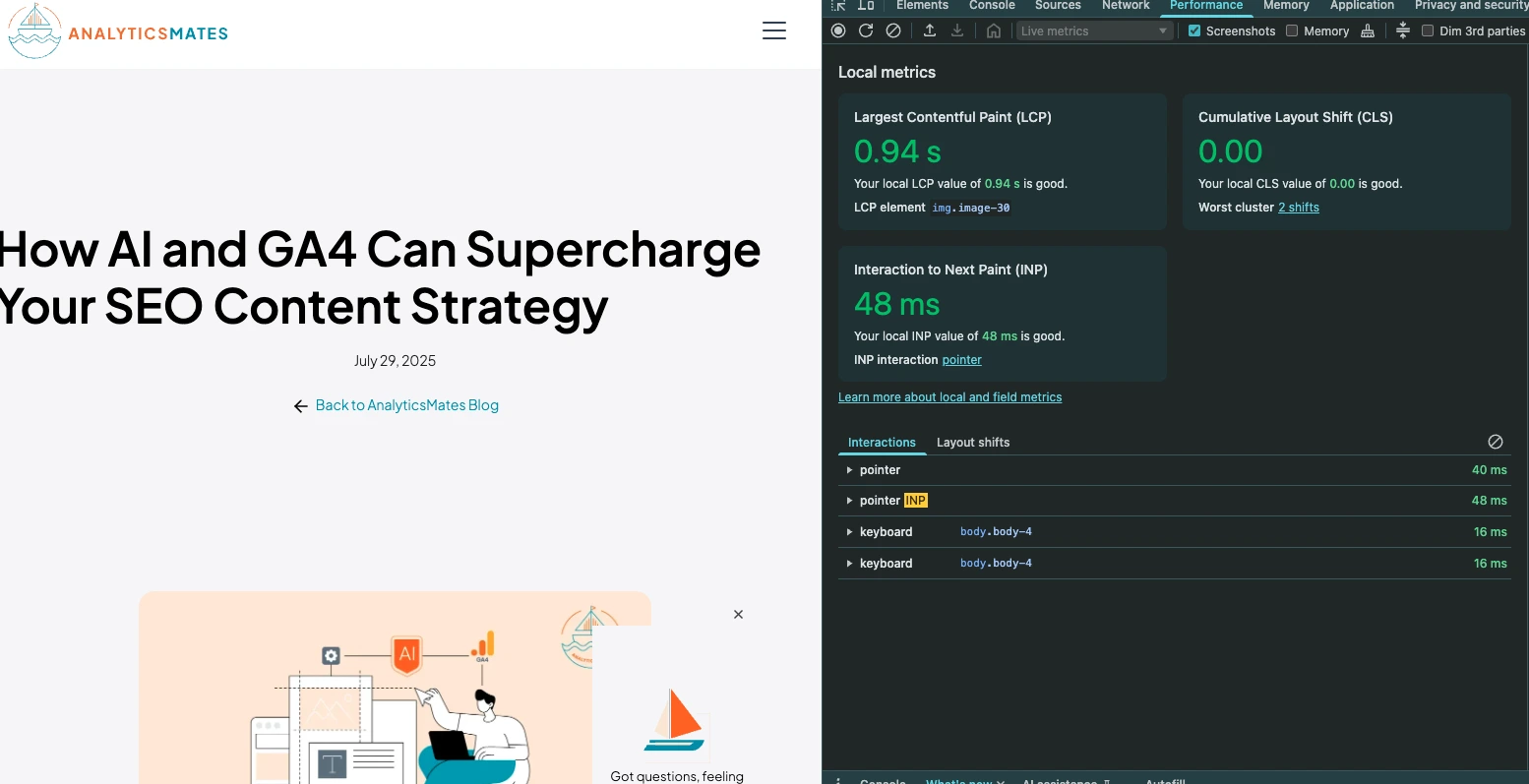Open the Memory tab in DevTools top bar
Viewport: 1529px width, 784px height.
1286,5
